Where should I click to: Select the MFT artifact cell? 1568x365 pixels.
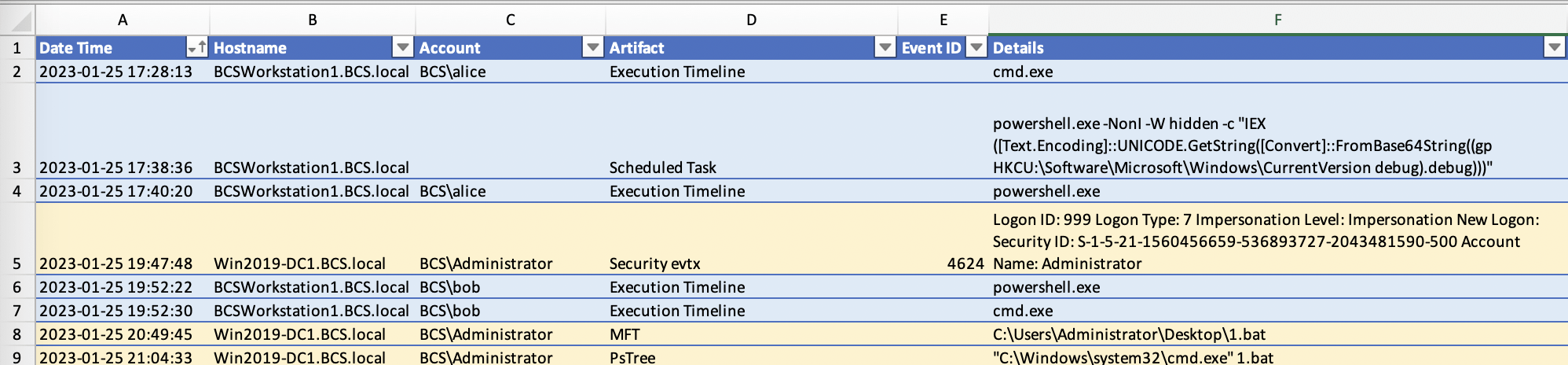[x=625, y=334]
